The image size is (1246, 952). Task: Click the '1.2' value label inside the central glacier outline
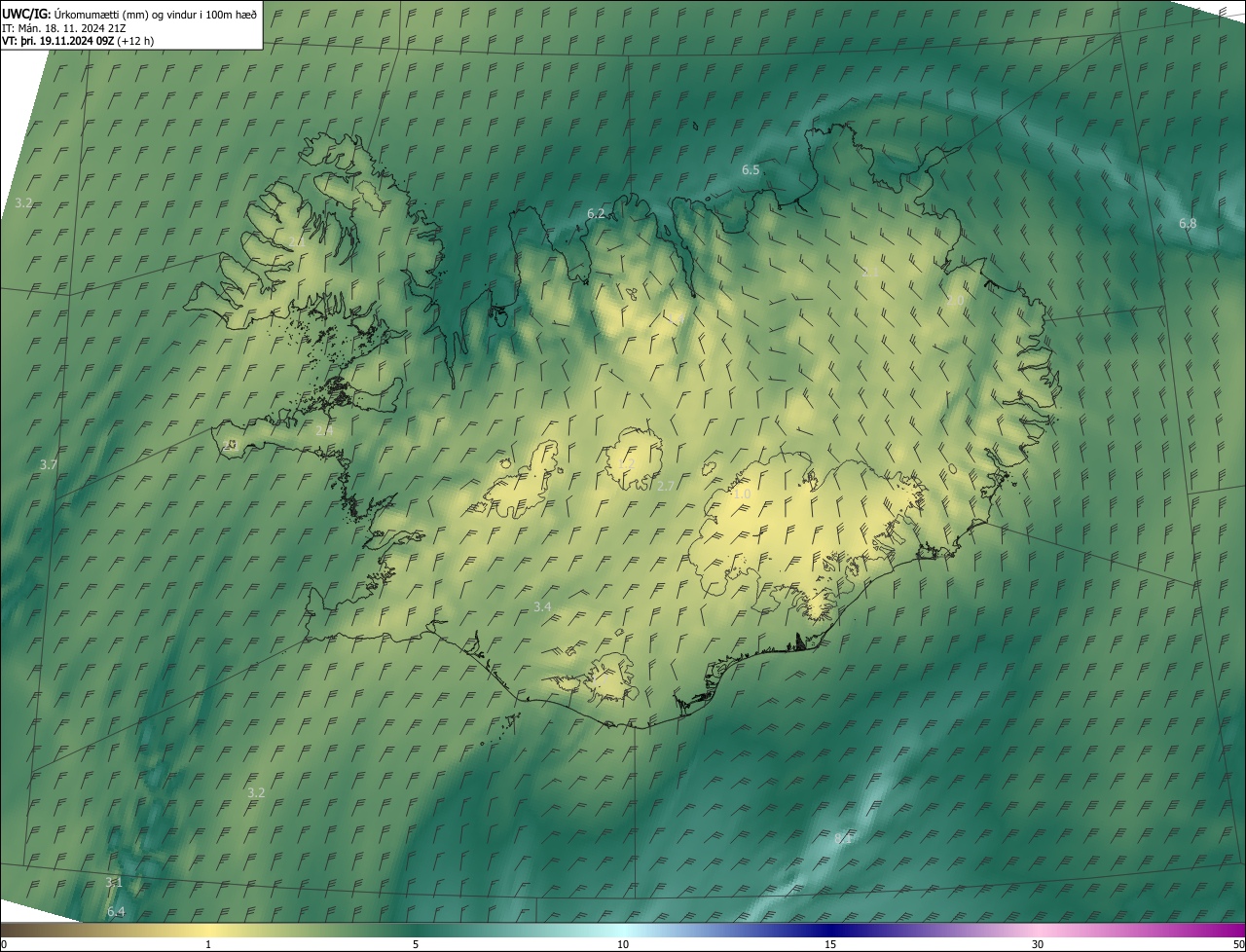(x=627, y=464)
